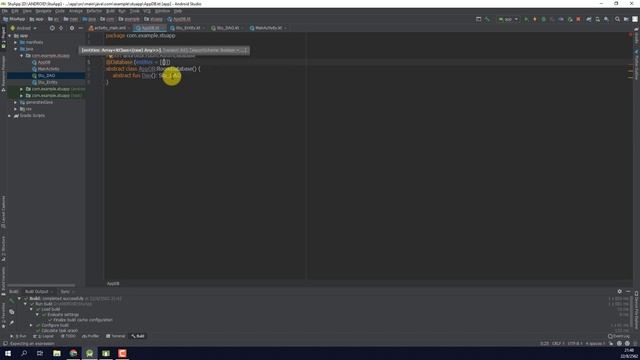Click the red Stop button
This screenshot has width=640, height=360.
pyautogui.click(x=578, y=19)
